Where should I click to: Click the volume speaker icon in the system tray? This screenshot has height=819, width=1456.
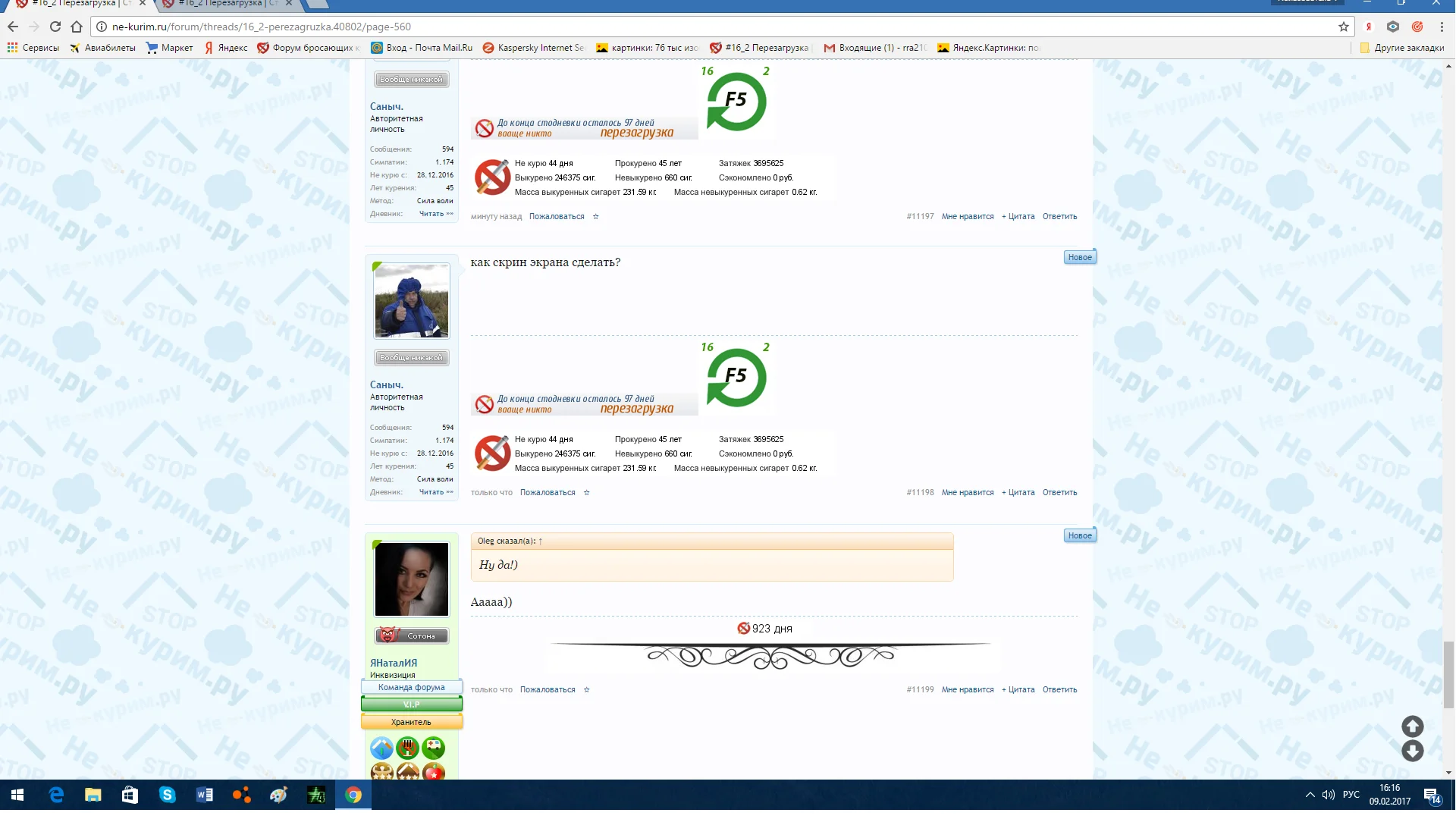pos(1328,795)
